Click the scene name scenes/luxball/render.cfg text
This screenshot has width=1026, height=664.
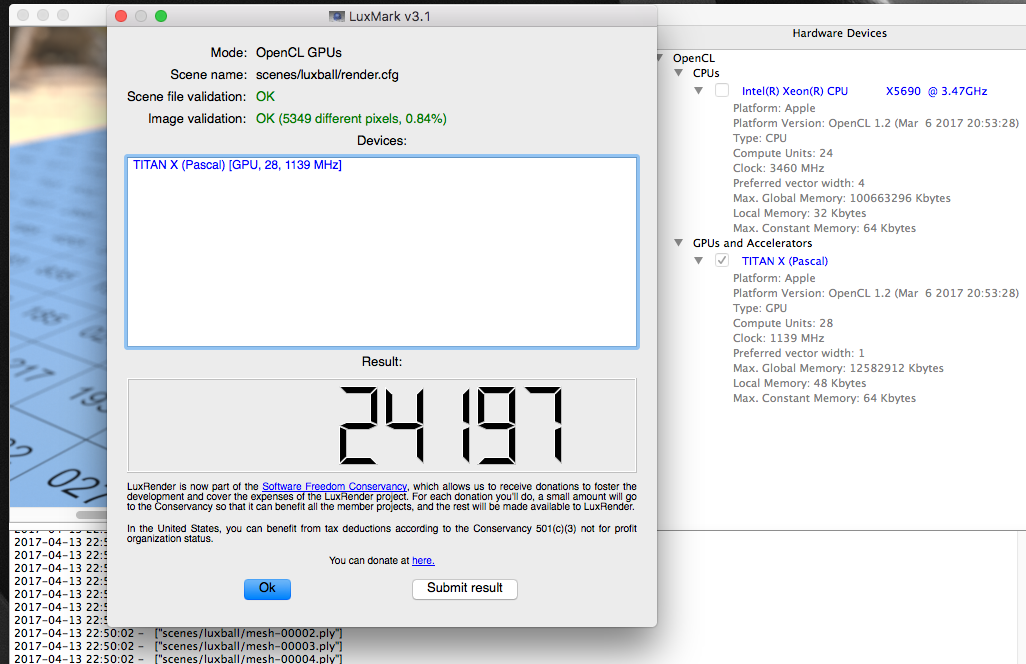point(327,75)
